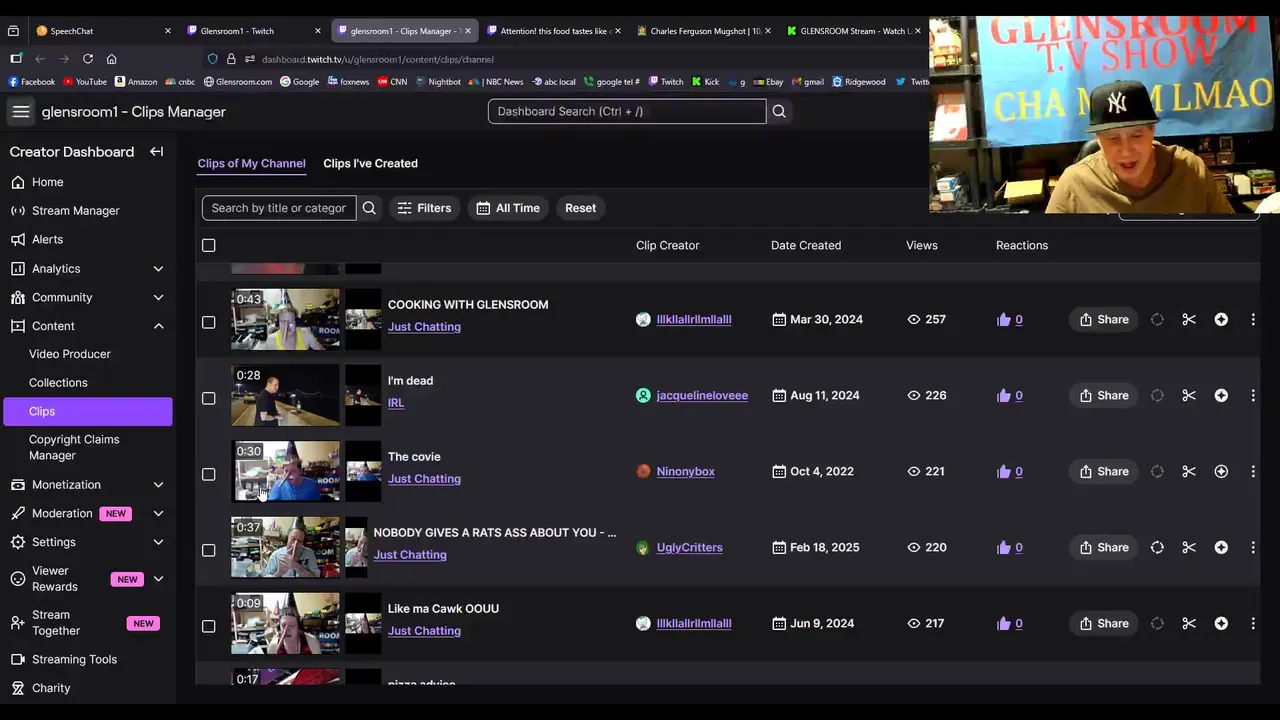Add The covie clip using plus icon
This screenshot has width=1280, height=720.
tap(1221, 472)
